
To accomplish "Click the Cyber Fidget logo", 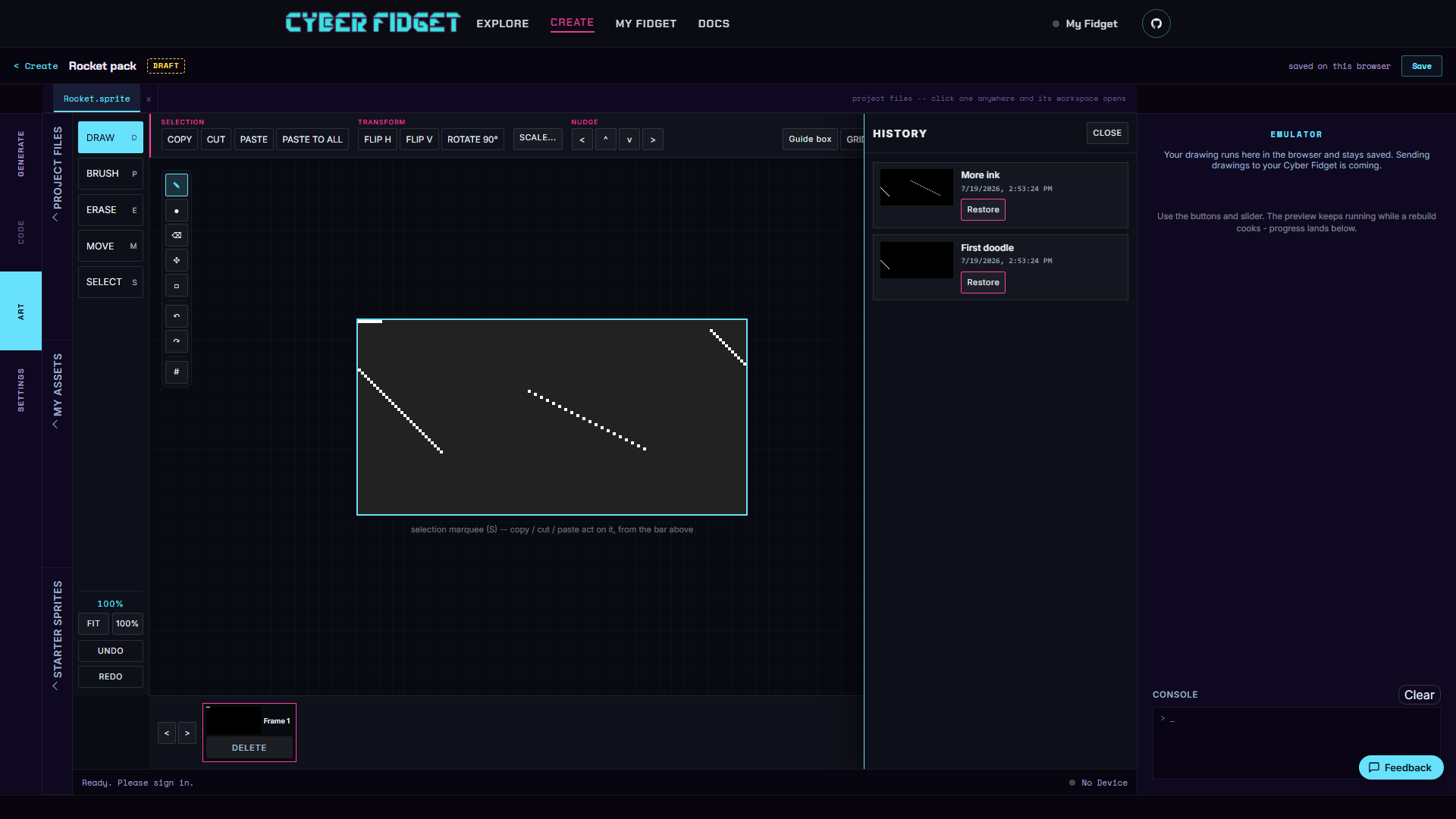I will [372, 23].
